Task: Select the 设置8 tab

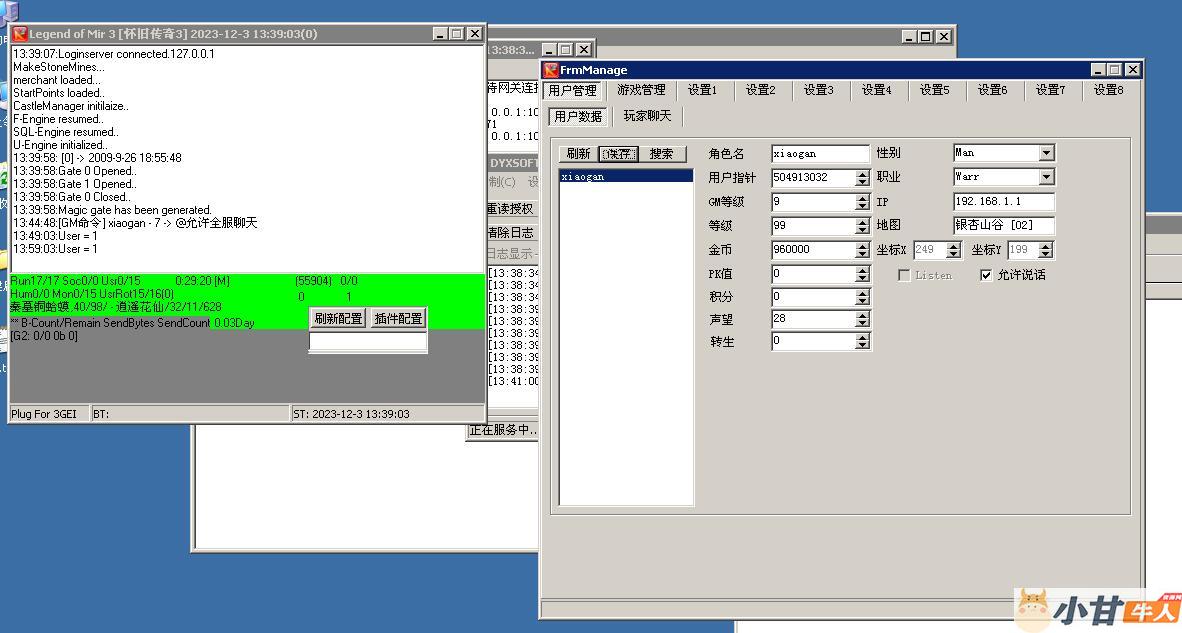Action: click(x=1108, y=90)
